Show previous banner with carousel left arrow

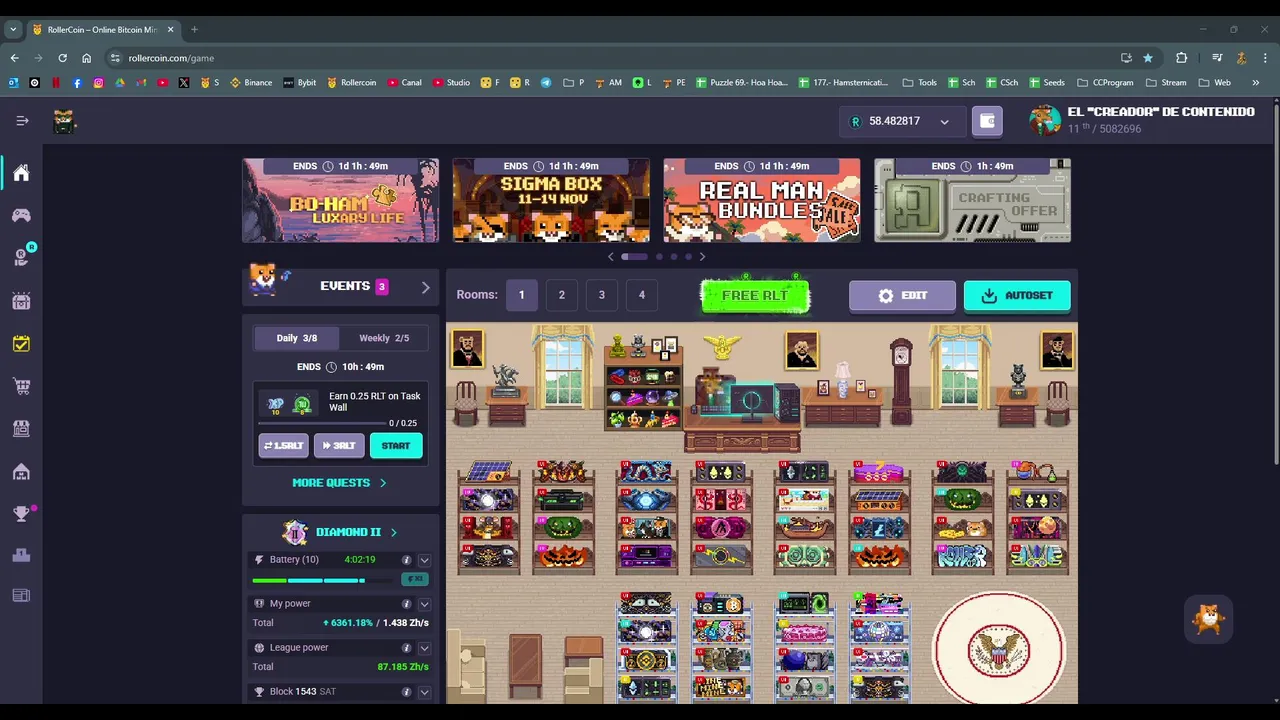(611, 257)
